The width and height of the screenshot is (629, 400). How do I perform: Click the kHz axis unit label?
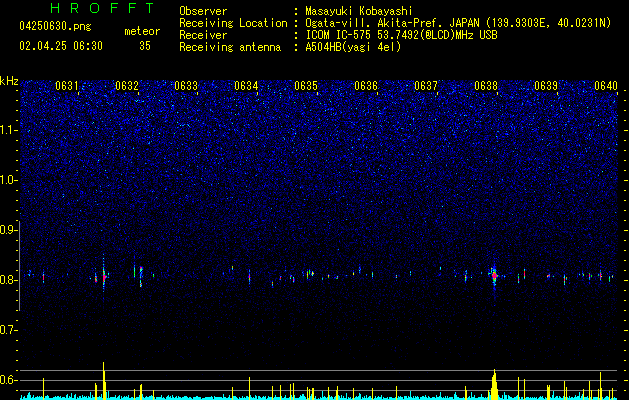click(x=9, y=81)
